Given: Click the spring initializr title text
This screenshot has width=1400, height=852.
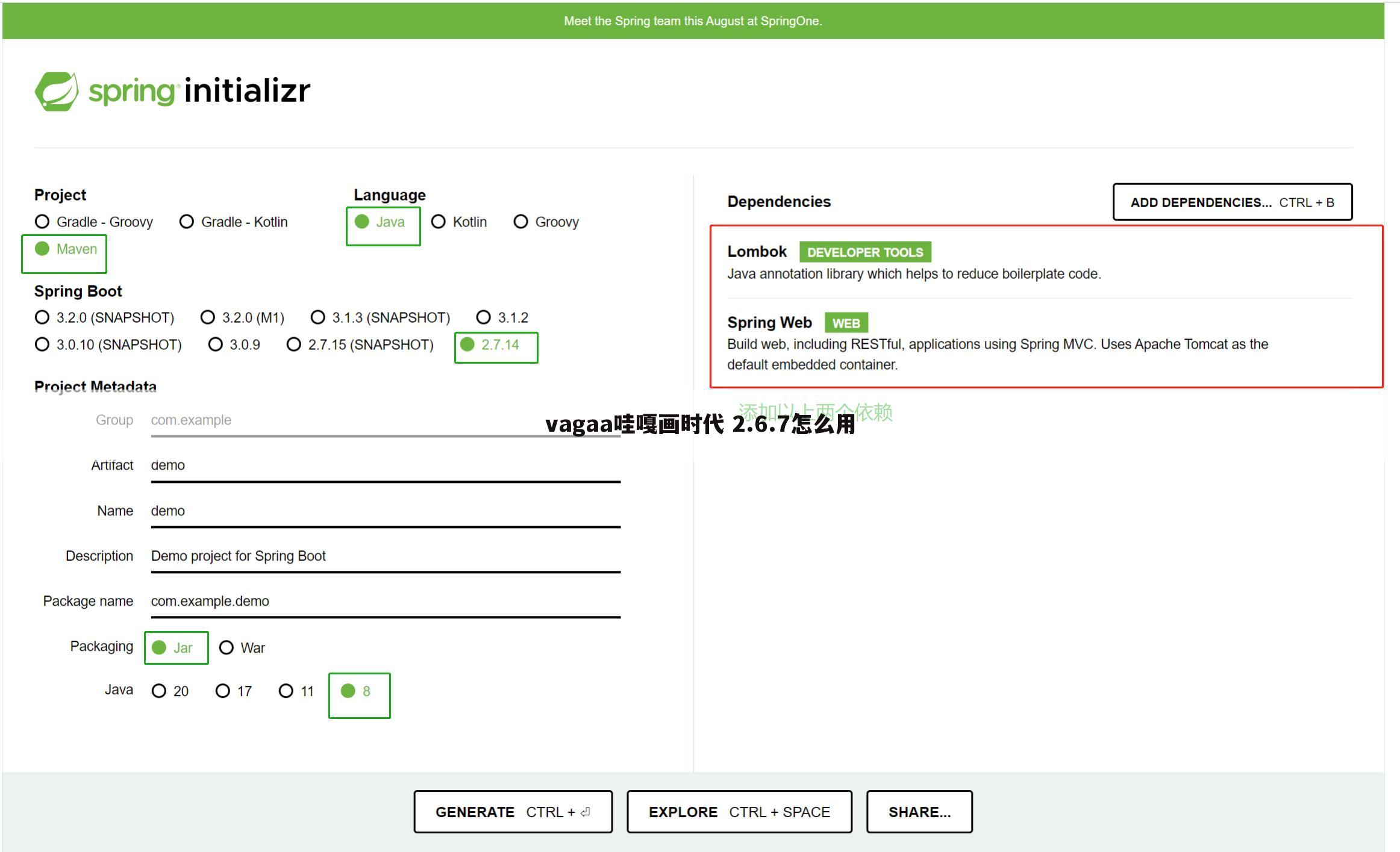Looking at the screenshot, I should coord(199,91).
